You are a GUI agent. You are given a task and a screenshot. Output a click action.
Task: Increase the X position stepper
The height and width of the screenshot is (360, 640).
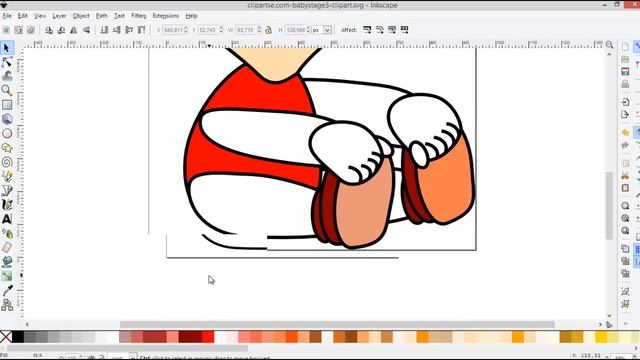(186, 28)
